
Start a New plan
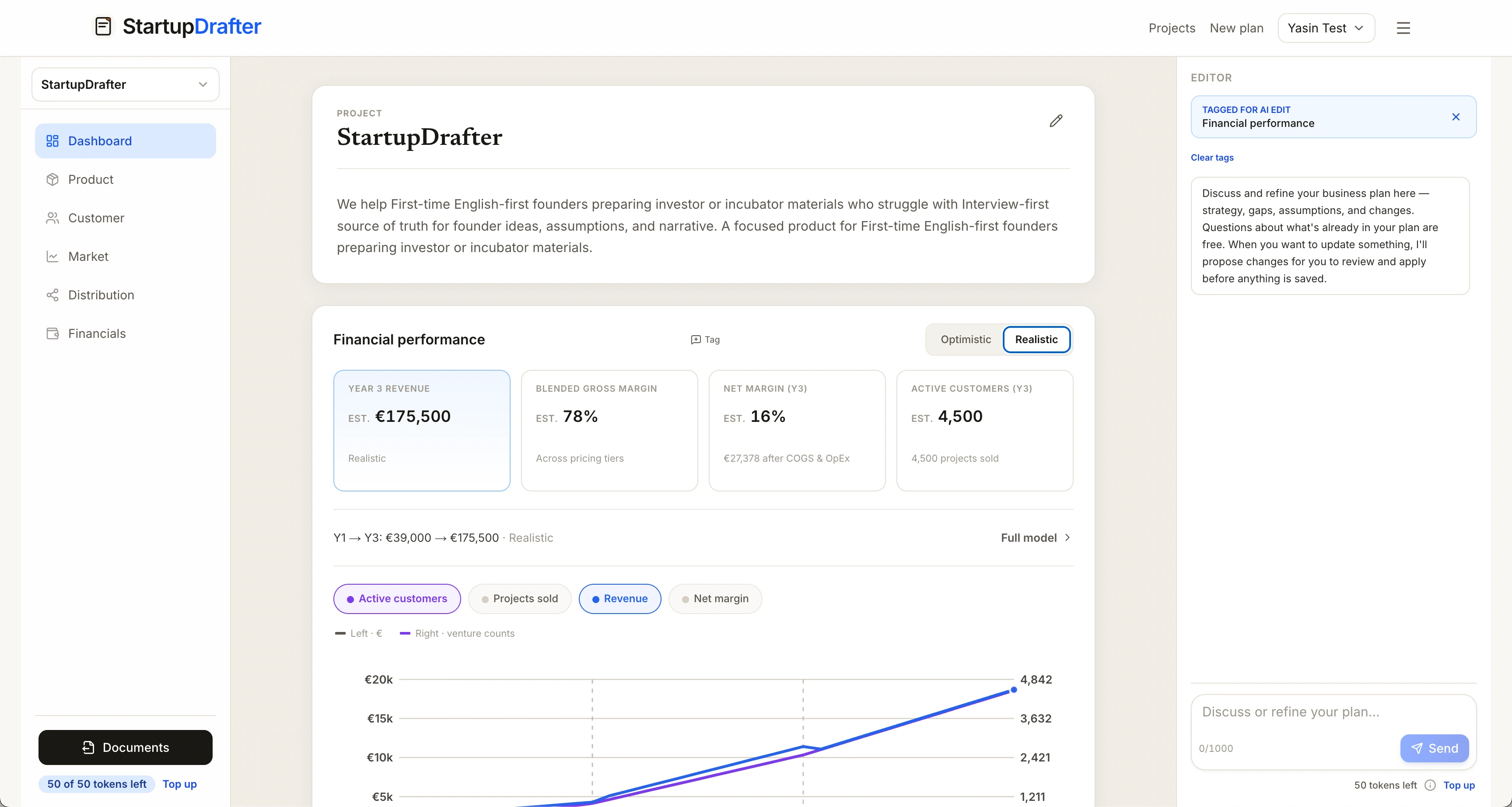tap(1236, 28)
